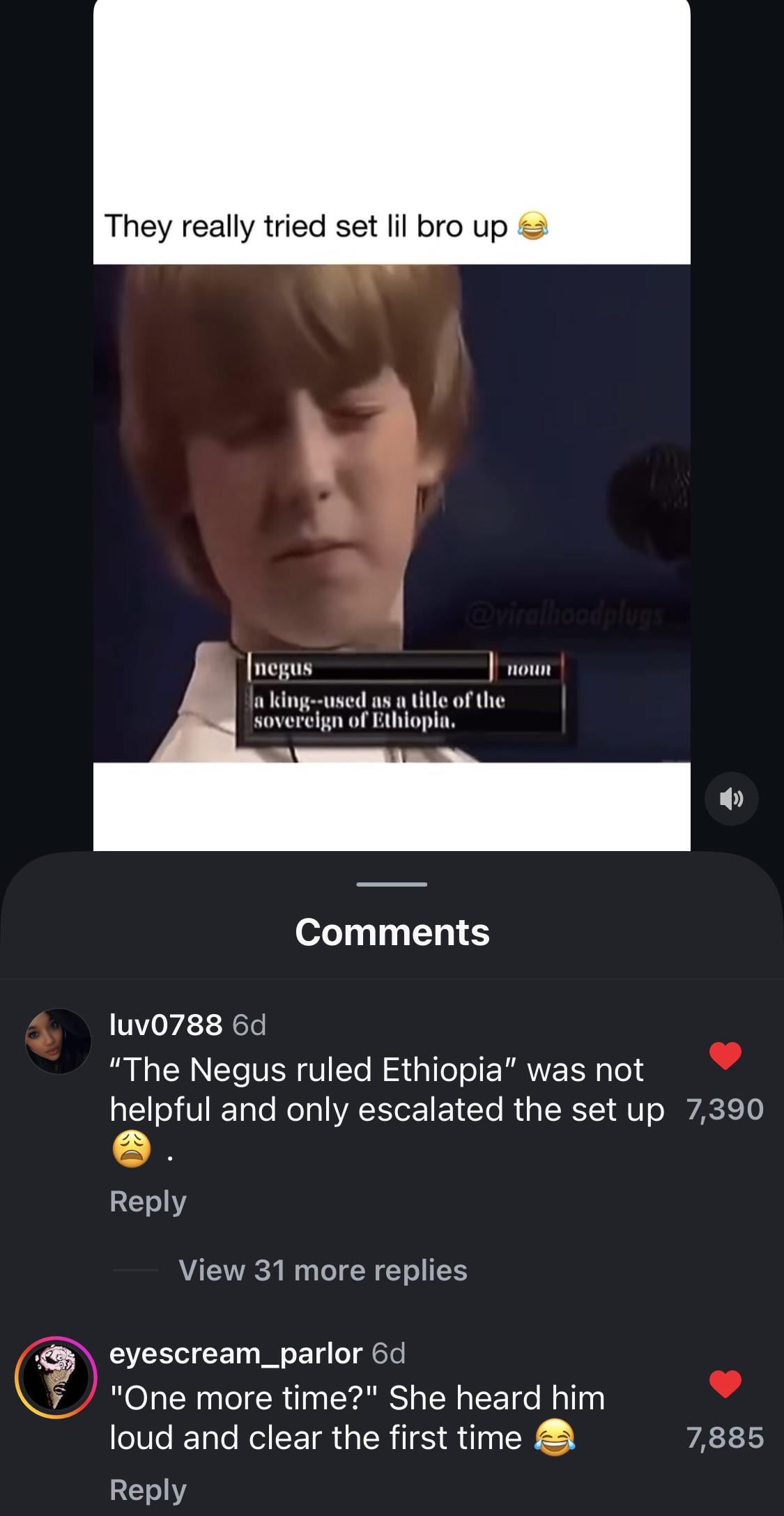Open eyescream_parlor username link
The height and width of the screenshot is (1516, 784).
tap(236, 1353)
